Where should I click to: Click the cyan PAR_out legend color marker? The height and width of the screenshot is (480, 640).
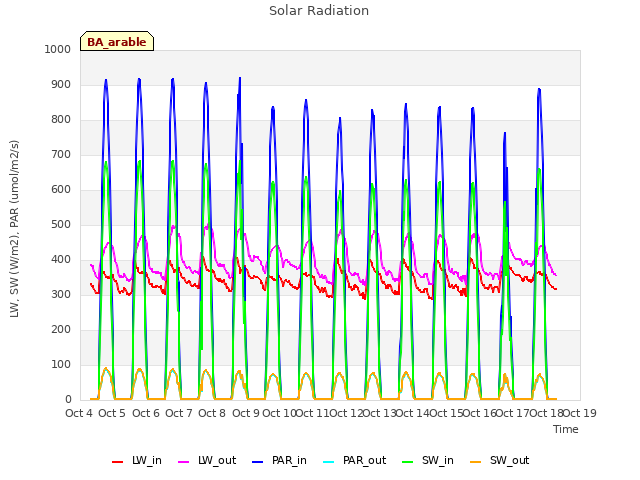329,462
